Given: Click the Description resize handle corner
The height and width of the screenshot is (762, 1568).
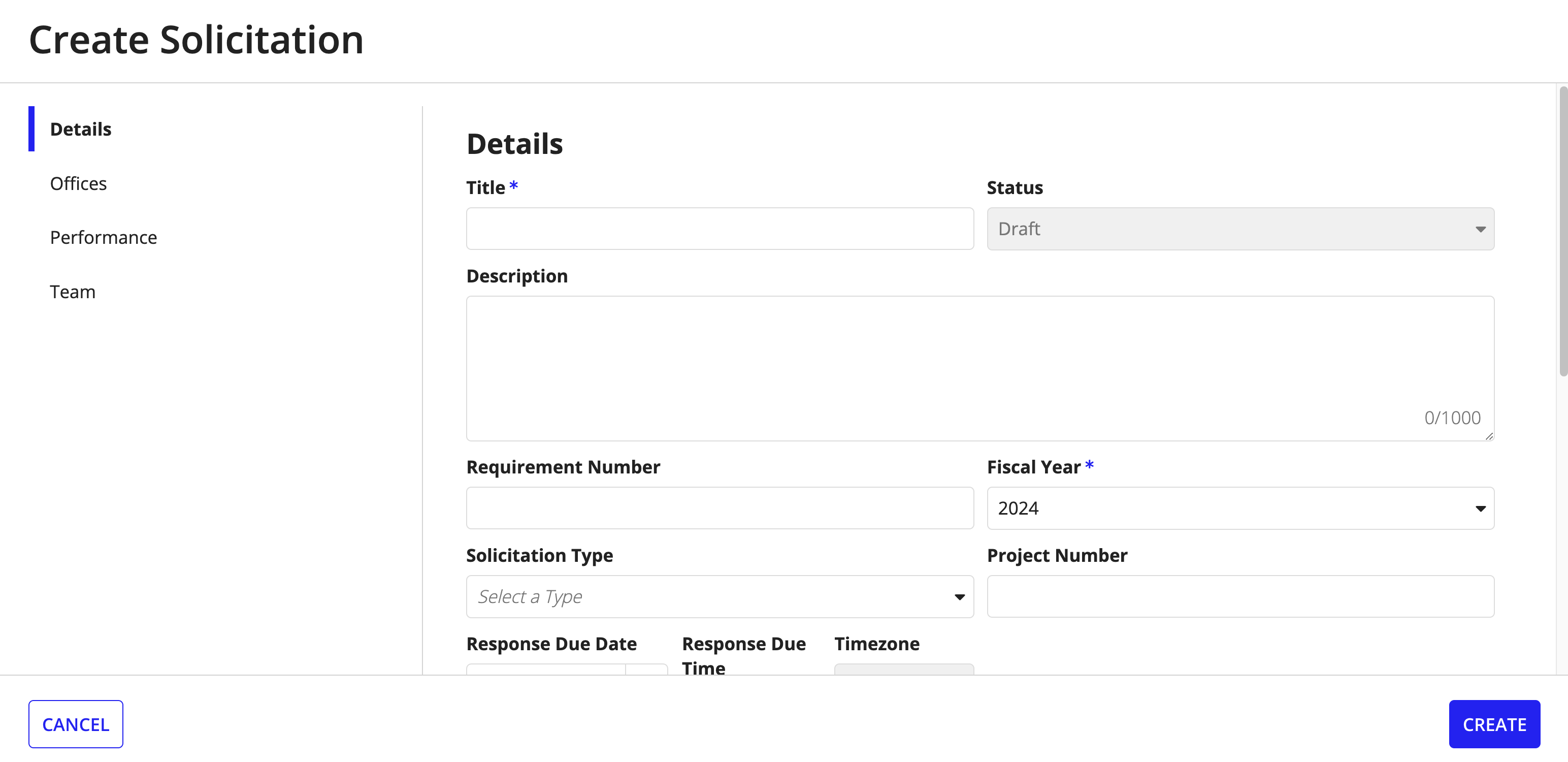Looking at the screenshot, I should click(1489, 435).
